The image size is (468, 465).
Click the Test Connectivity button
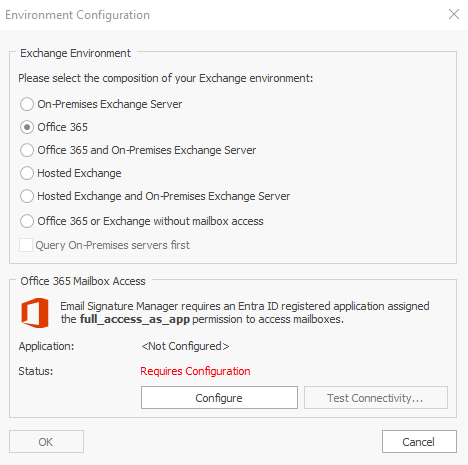click(376, 398)
